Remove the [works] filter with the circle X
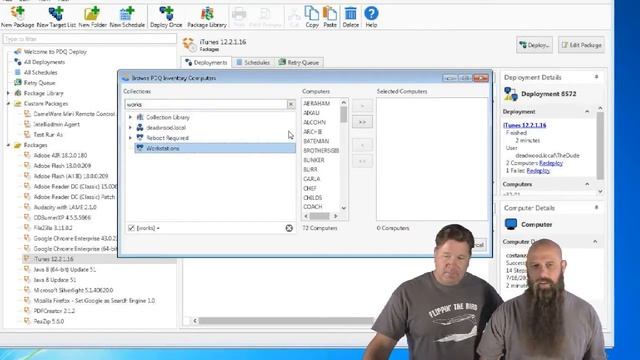640x360 pixels. point(289,228)
